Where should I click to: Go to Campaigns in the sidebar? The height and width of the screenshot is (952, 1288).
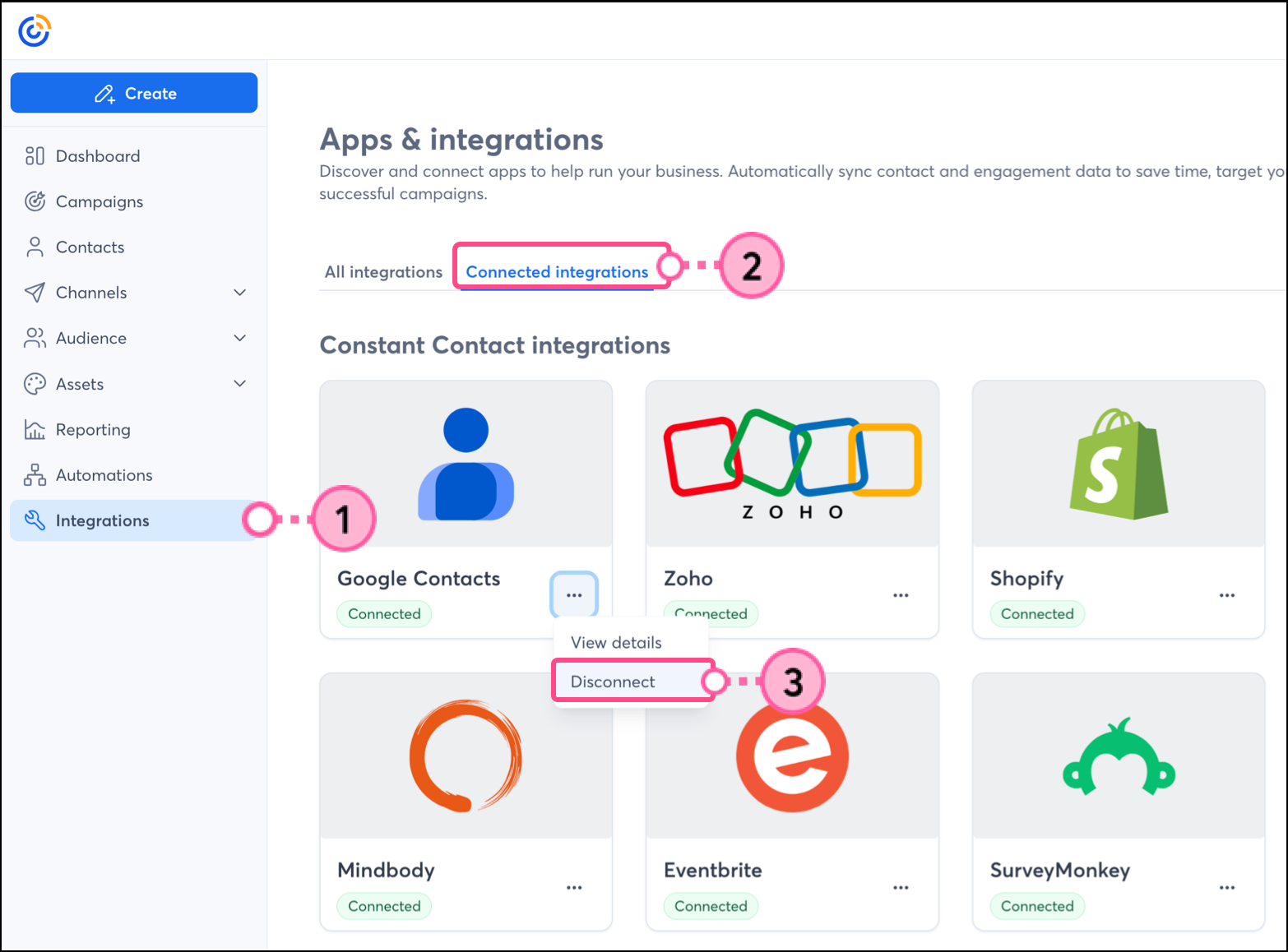(99, 201)
